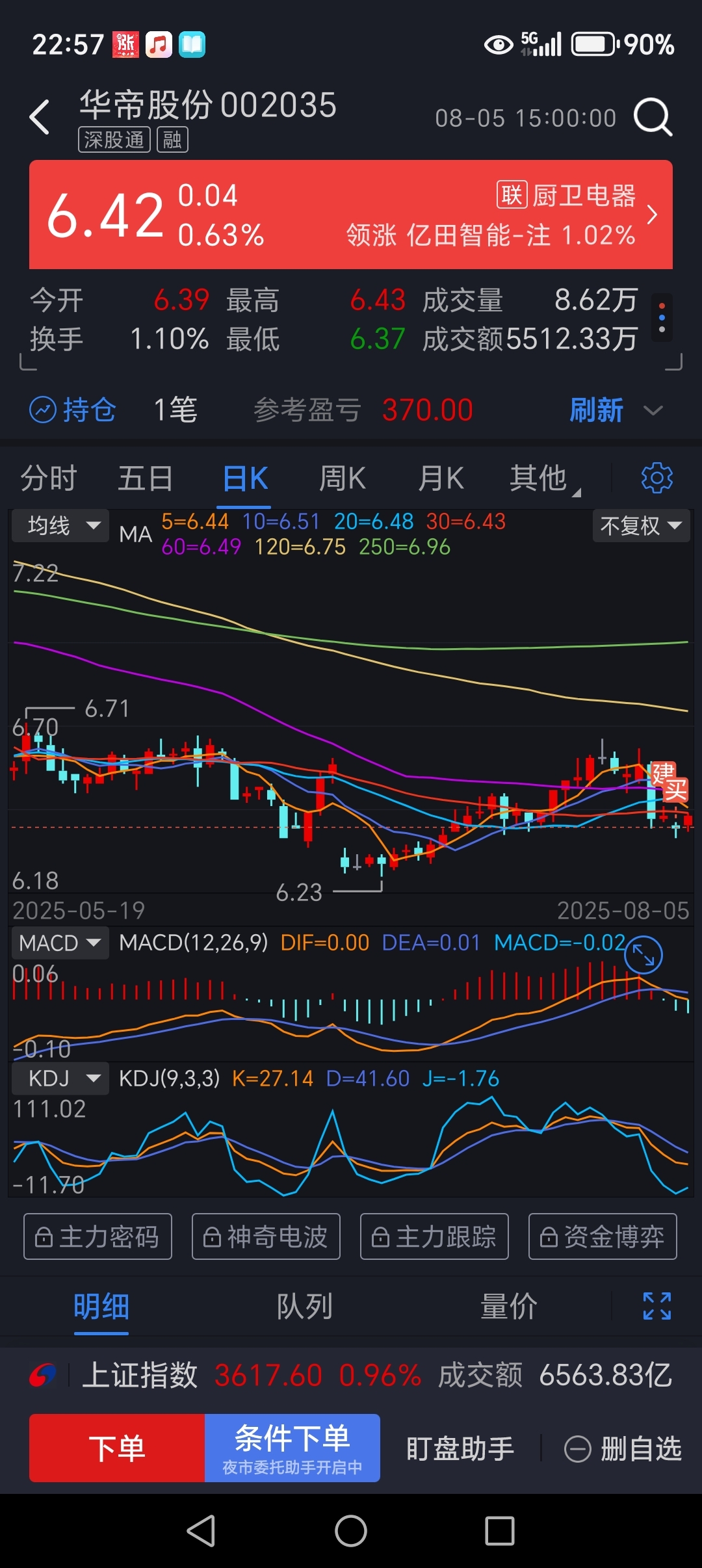The width and height of the screenshot is (702, 1568).
Task: Tap the index value 3617.60
Action: (268, 1376)
